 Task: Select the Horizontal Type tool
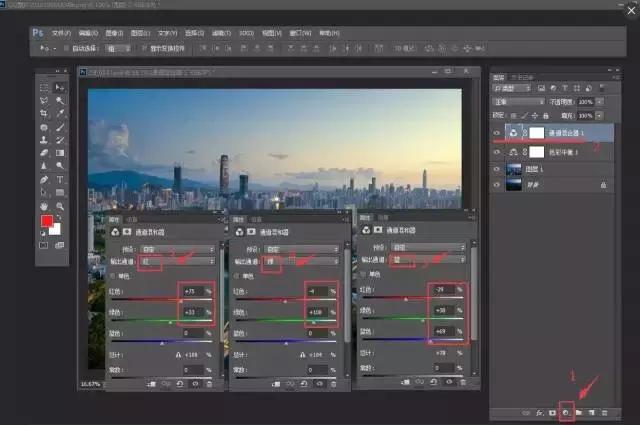60,179
